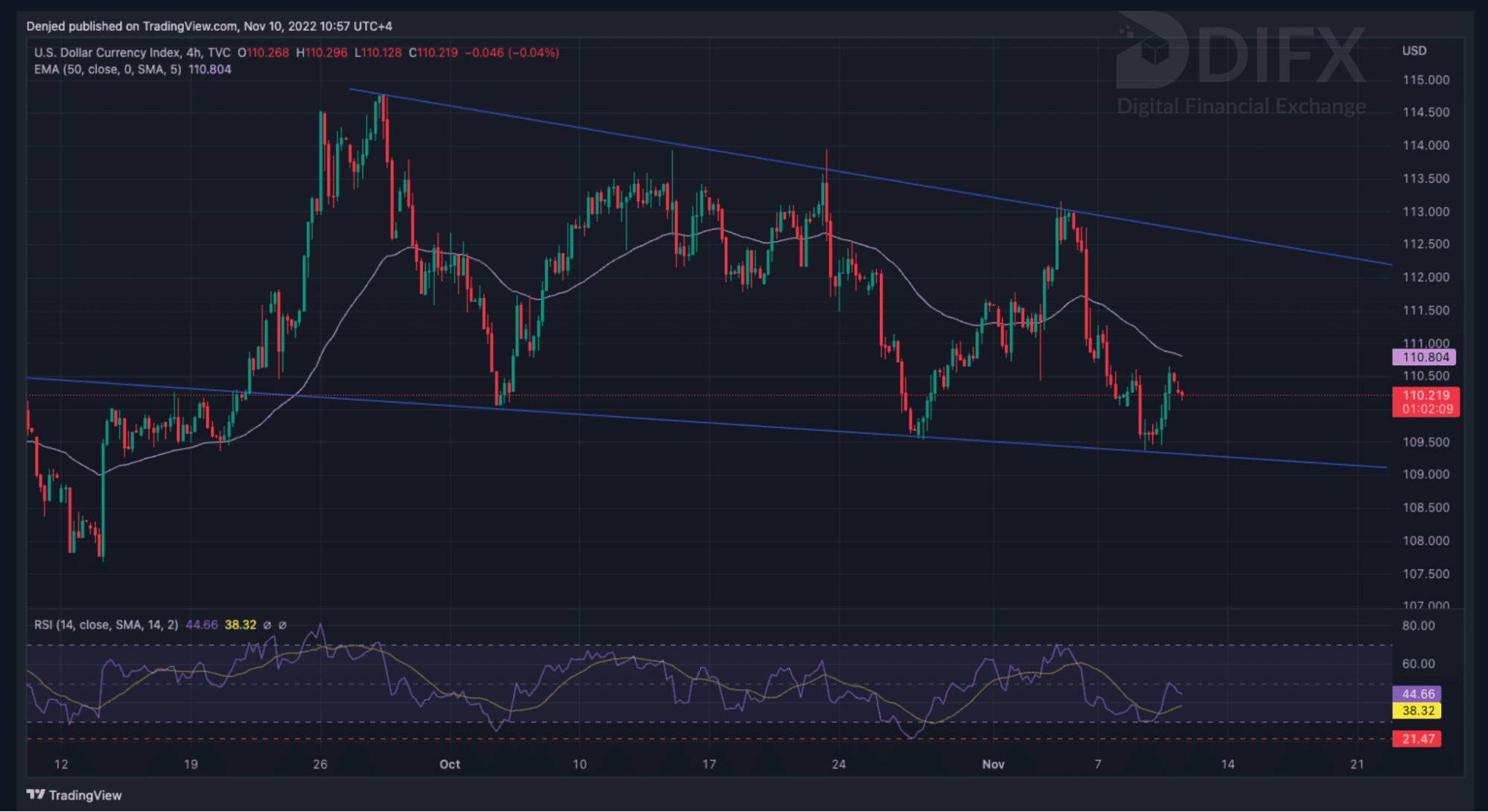Select the RSI (14, close, SMA, 14, 2) legend
1488x812 pixels.
(x=106, y=625)
